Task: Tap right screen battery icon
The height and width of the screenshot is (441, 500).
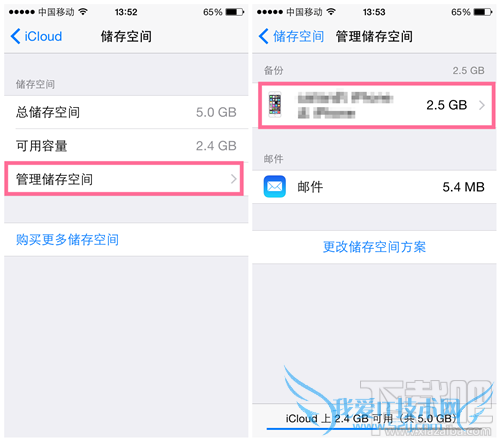Action: coord(483,12)
